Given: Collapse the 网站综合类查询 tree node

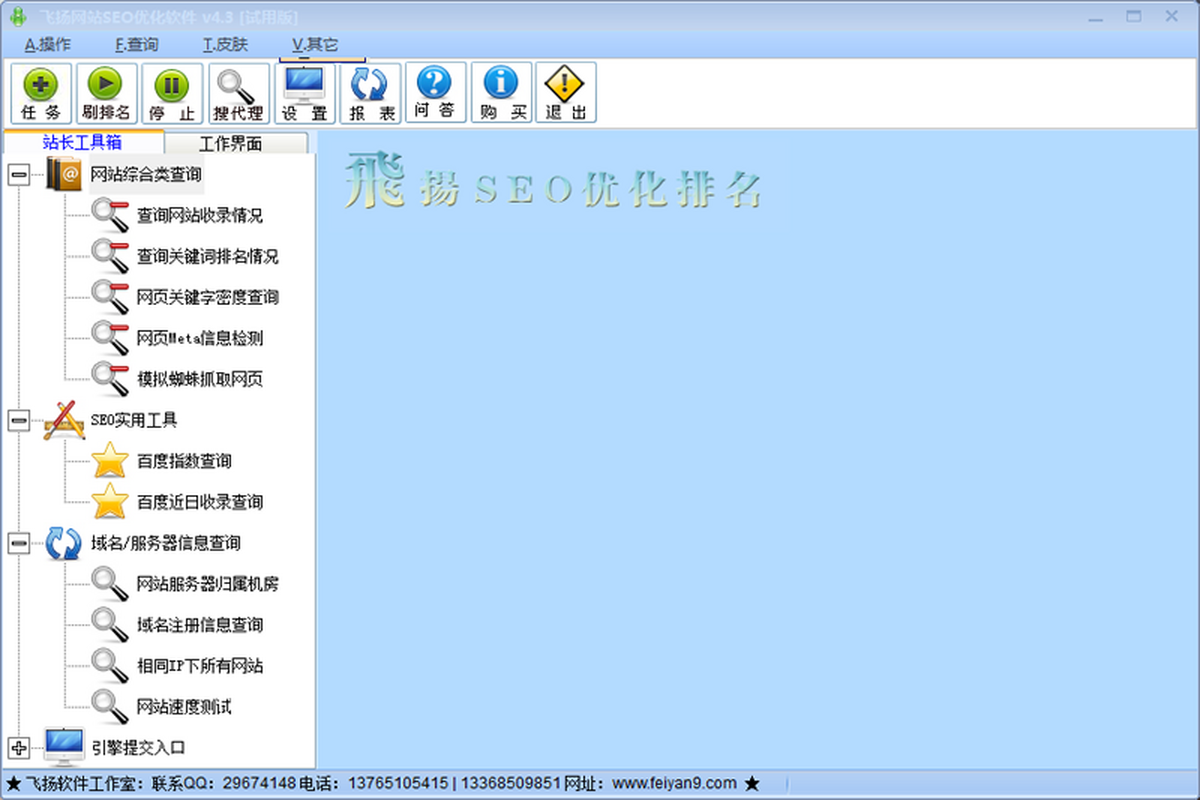Looking at the screenshot, I should tap(18, 175).
